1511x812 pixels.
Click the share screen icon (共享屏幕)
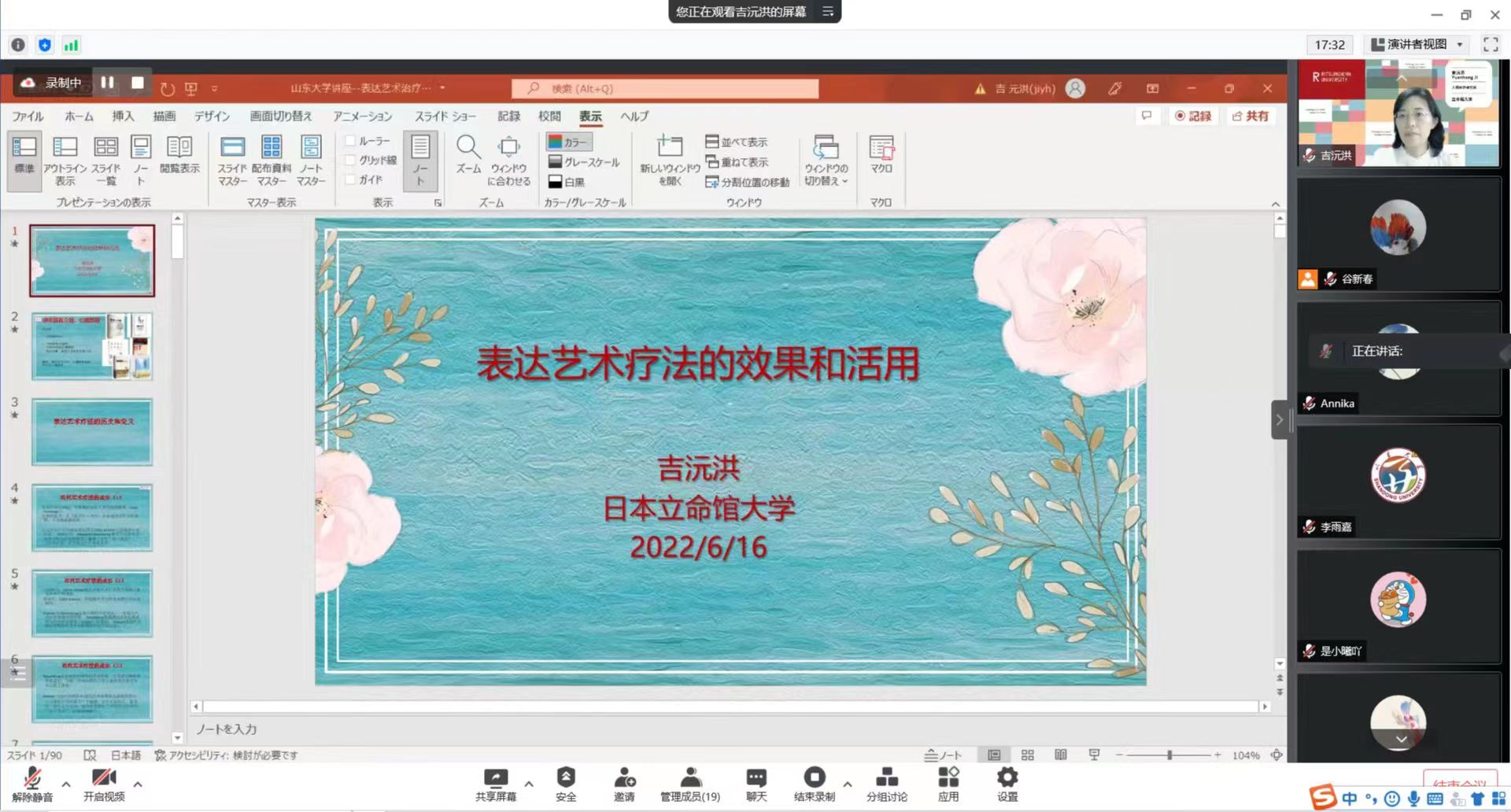(496, 784)
